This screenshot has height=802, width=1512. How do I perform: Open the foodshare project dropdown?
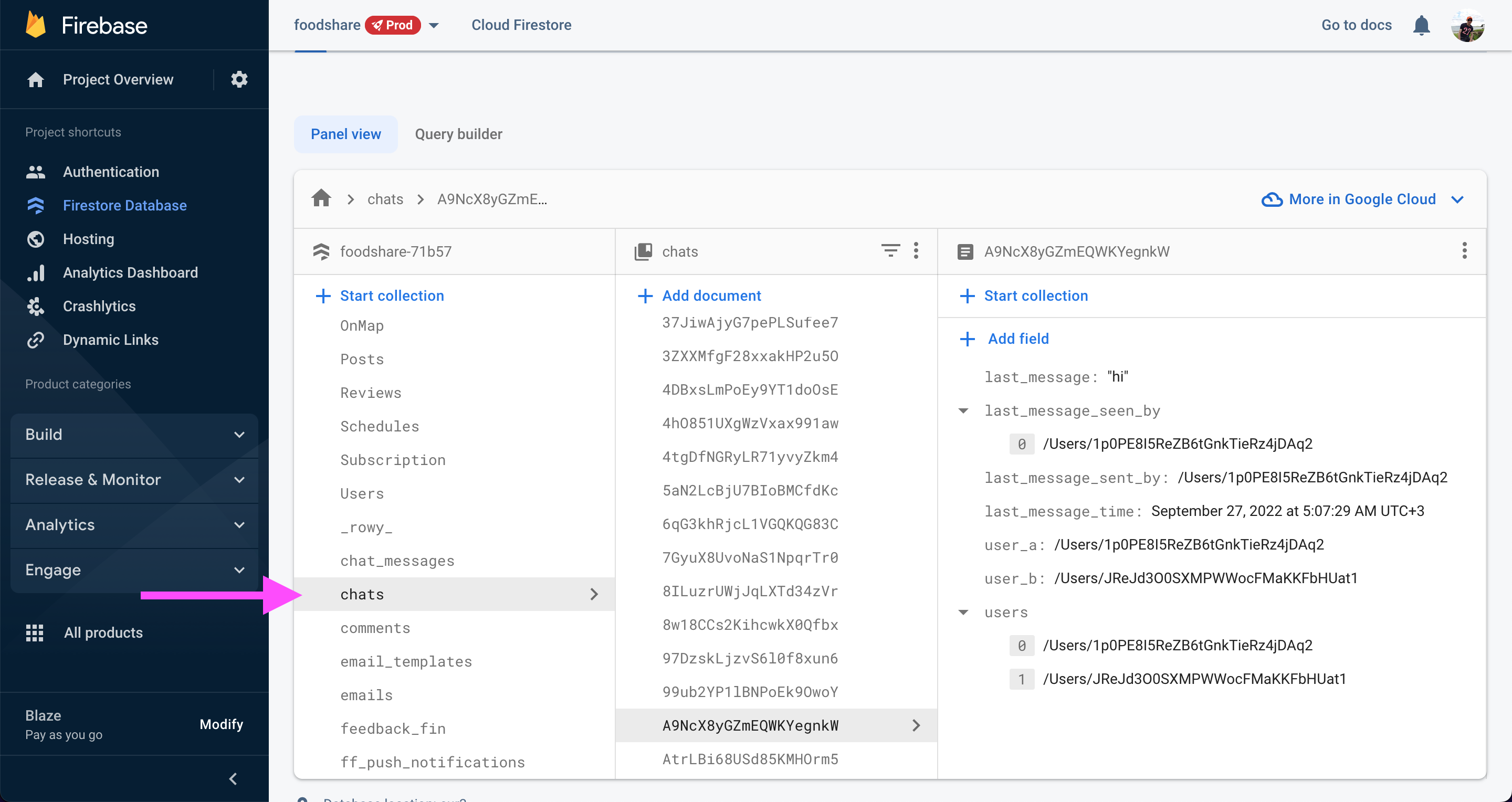tap(434, 25)
